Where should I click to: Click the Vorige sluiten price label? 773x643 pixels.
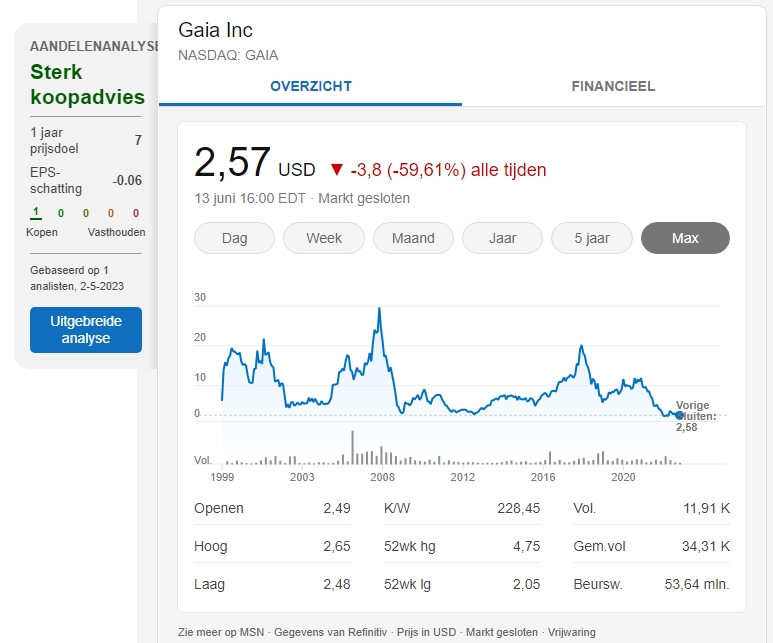[693, 416]
